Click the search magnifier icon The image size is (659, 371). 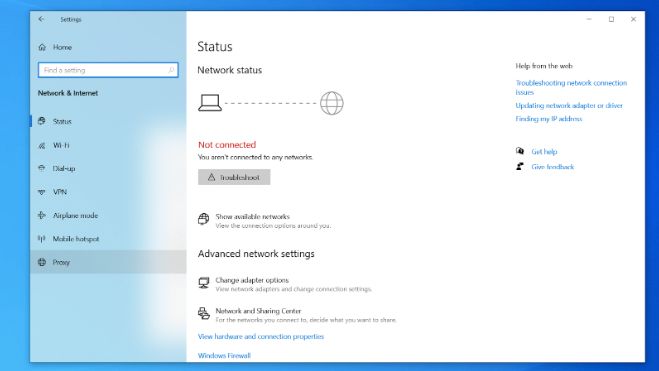(171, 70)
